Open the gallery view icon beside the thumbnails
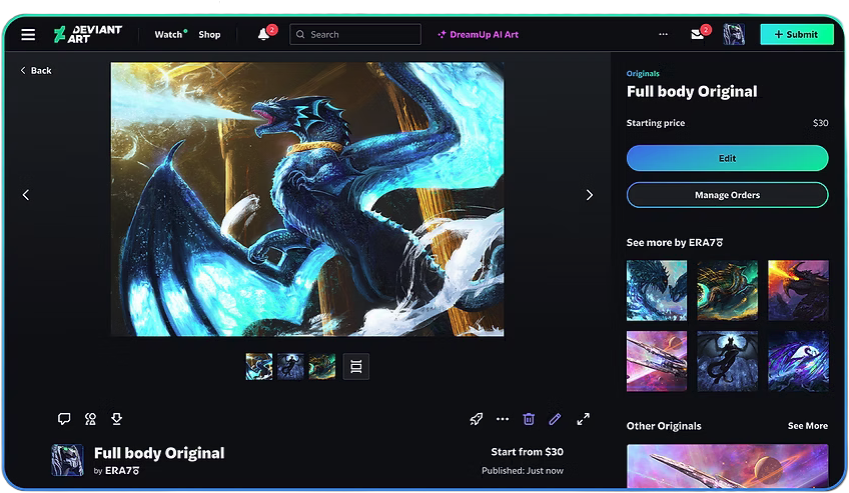849x493 pixels. click(x=356, y=367)
